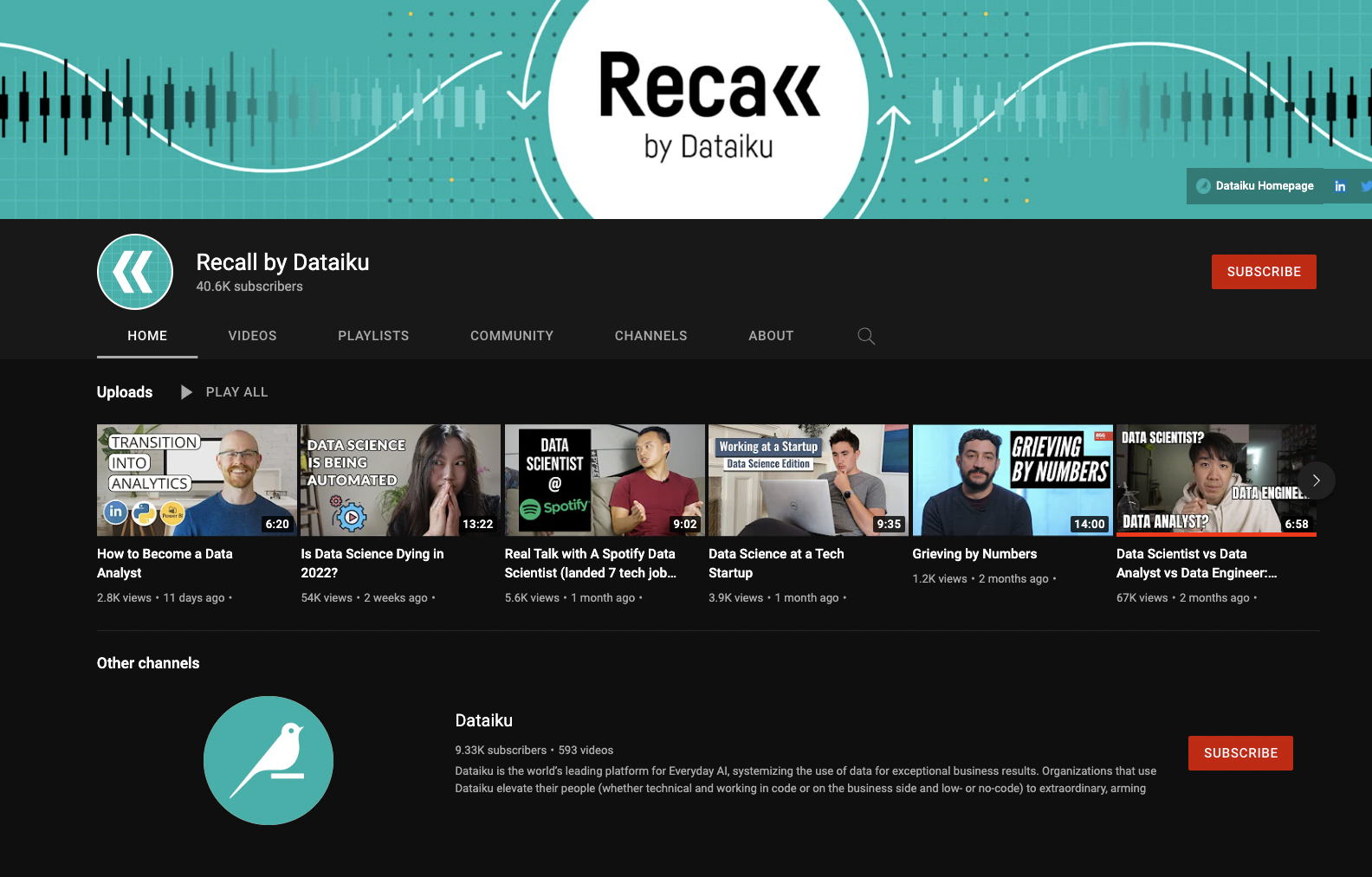The width and height of the screenshot is (1372, 877).
Task: Open the Playlists tab
Action: click(373, 336)
